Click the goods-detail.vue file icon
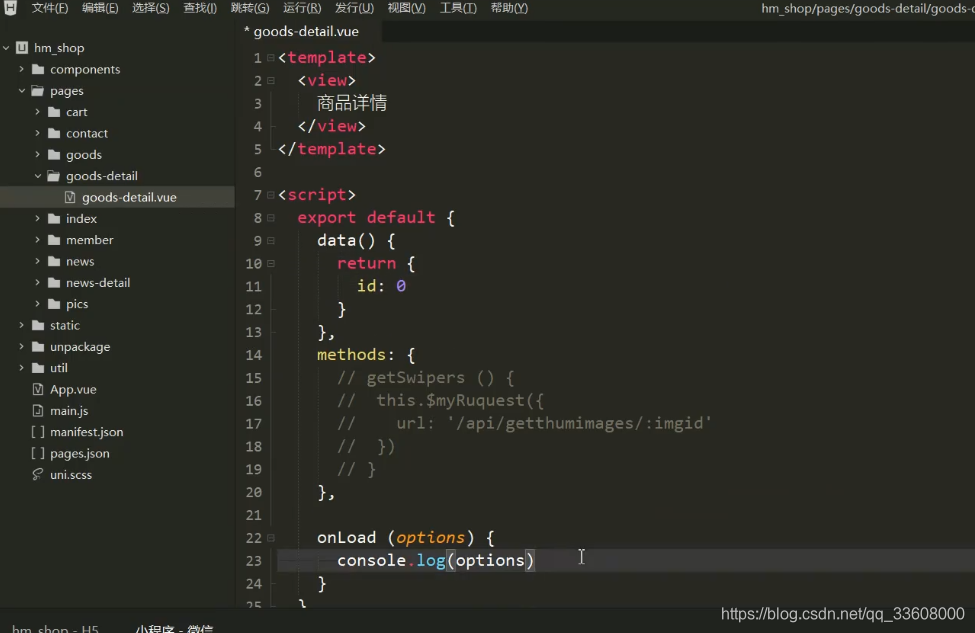The height and width of the screenshot is (633, 975). point(70,197)
